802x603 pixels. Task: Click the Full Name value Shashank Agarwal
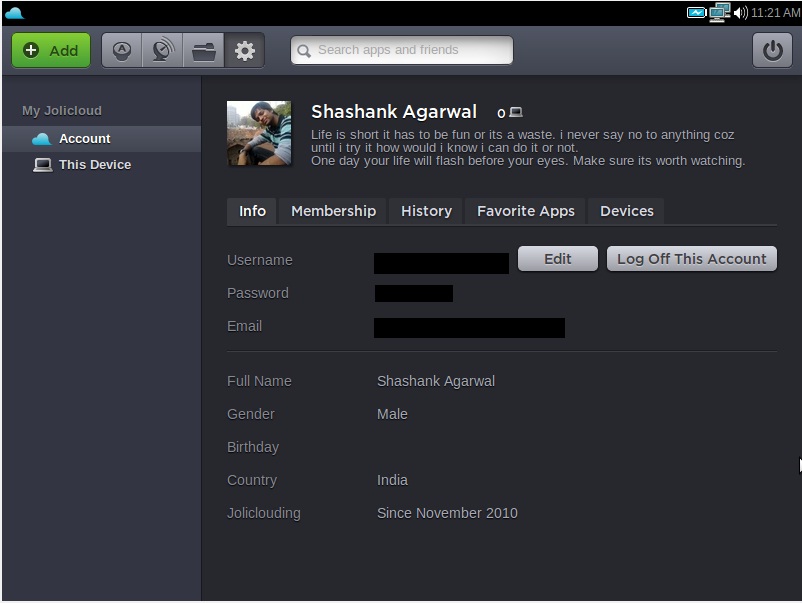coord(436,381)
